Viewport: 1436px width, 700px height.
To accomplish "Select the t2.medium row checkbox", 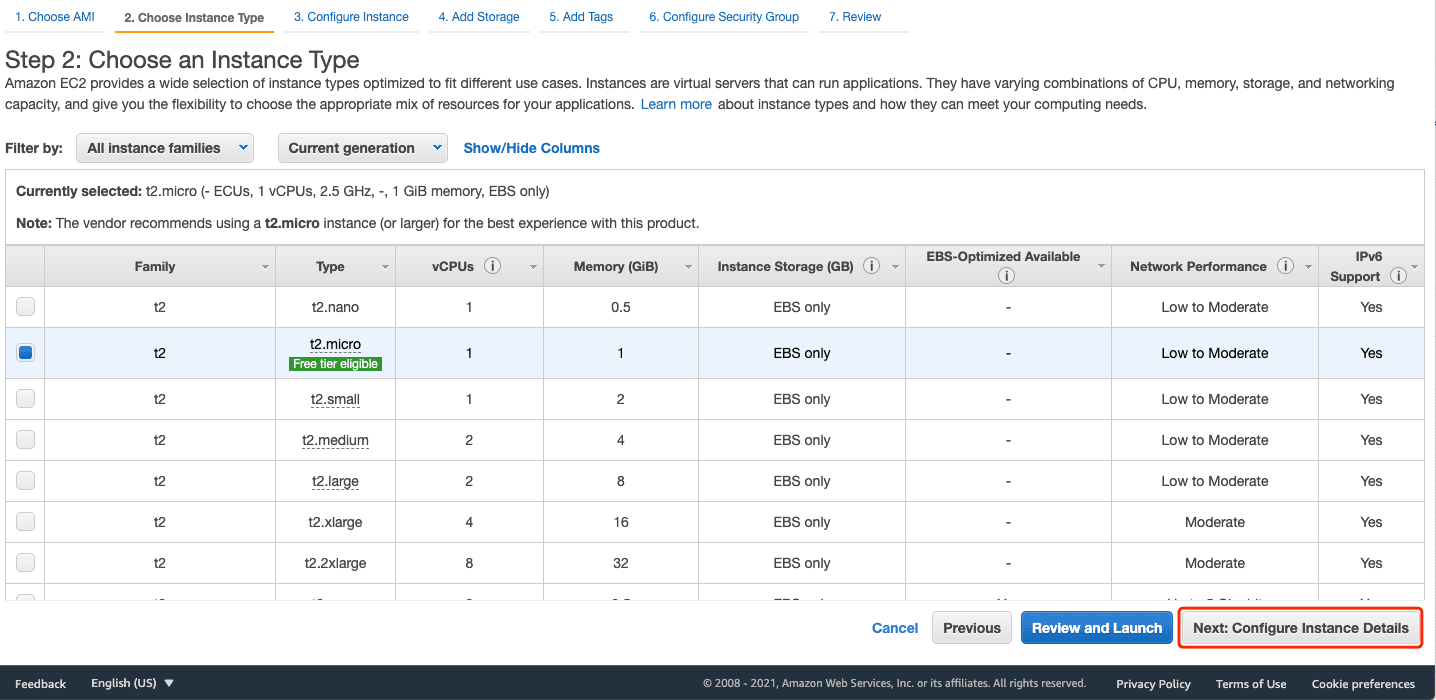I will click(x=25, y=440).
